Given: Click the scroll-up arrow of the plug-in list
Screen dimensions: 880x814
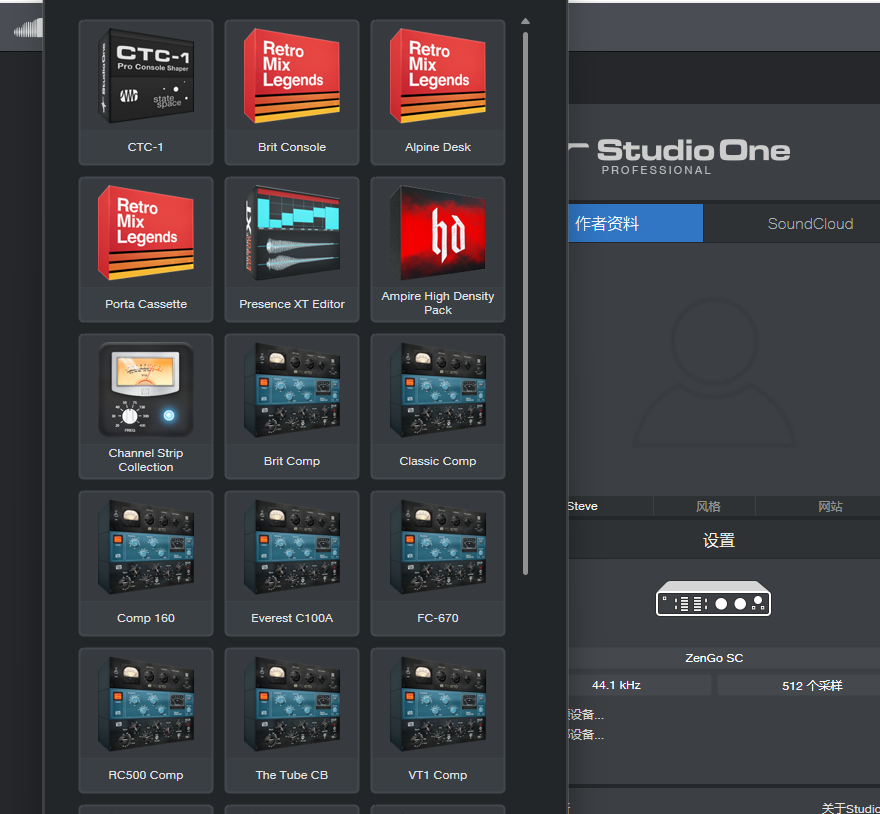Looking at the screenshot, I should click(x=525, y=21).
